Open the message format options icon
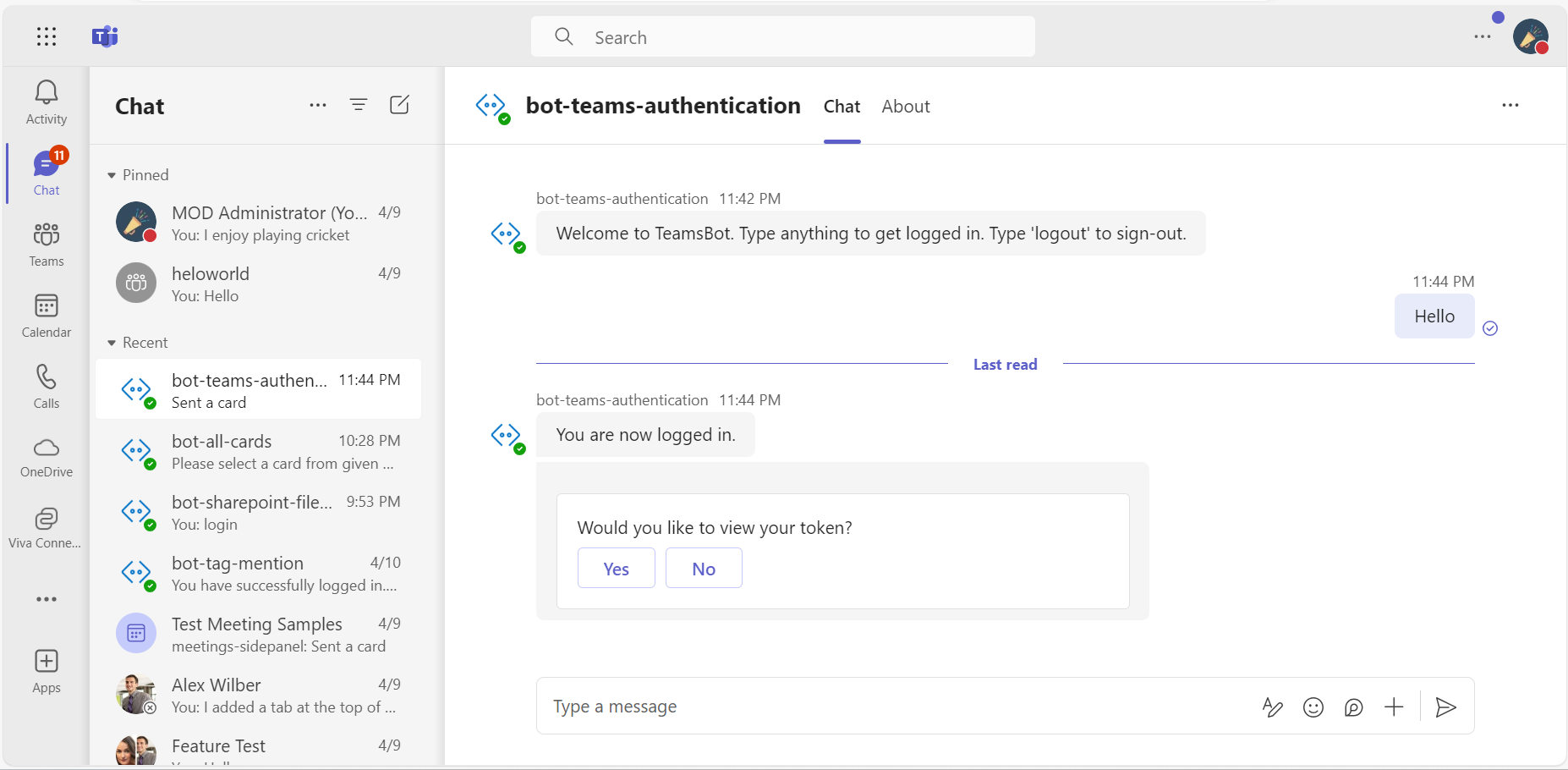 pyautogui.click(x=1273, y=707)
